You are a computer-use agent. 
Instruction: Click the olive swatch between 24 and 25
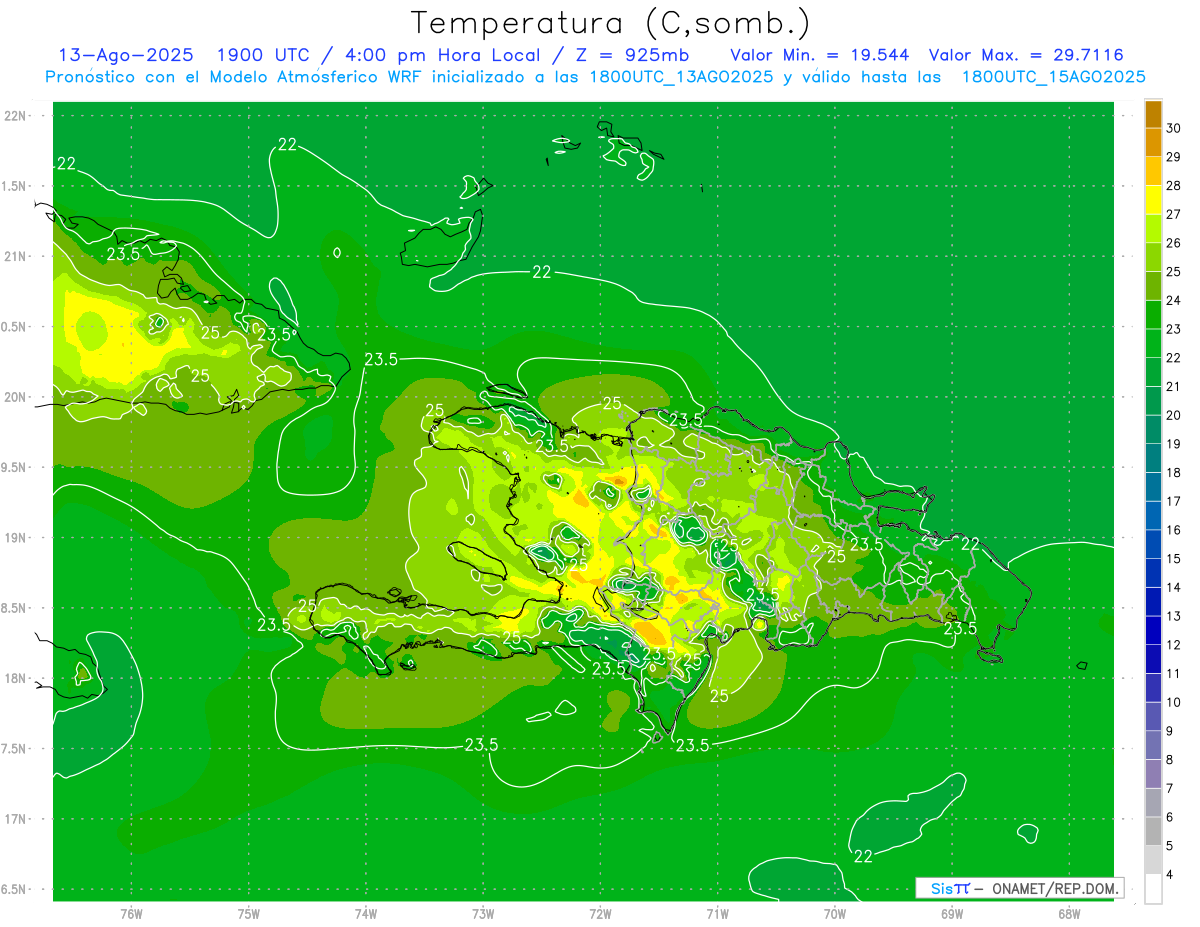(x=1153, y=286)
